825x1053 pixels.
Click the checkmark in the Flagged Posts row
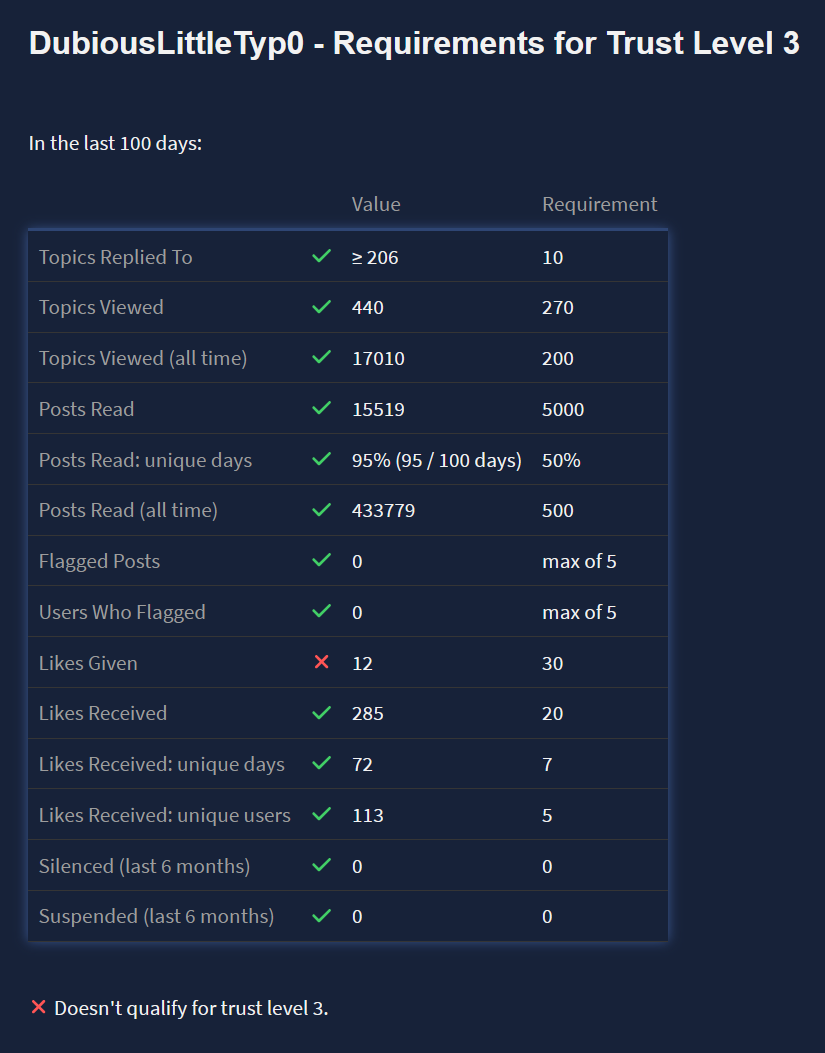[x=321, y=561]
